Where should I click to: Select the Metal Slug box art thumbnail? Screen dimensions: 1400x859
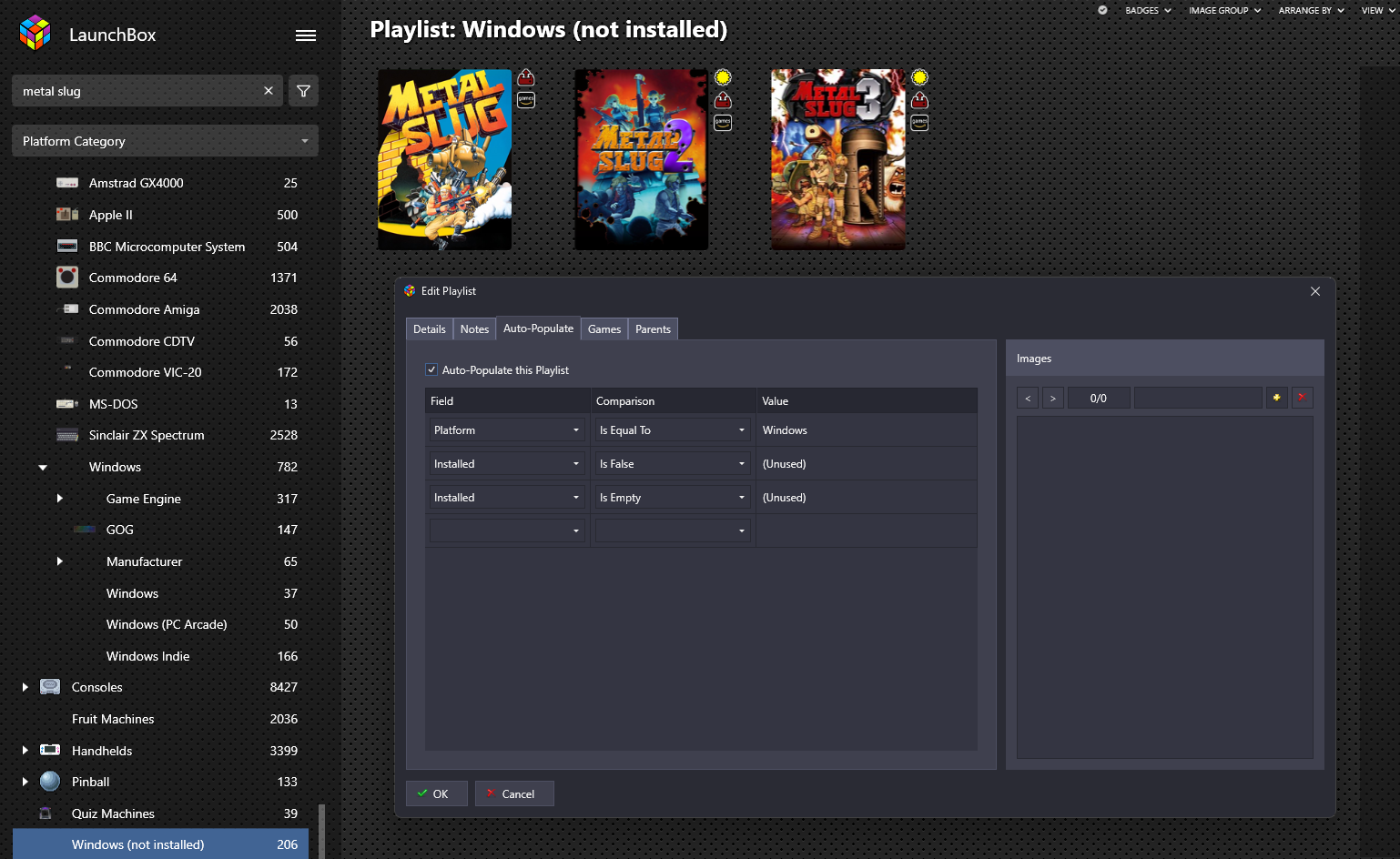[x=444, y=159]
